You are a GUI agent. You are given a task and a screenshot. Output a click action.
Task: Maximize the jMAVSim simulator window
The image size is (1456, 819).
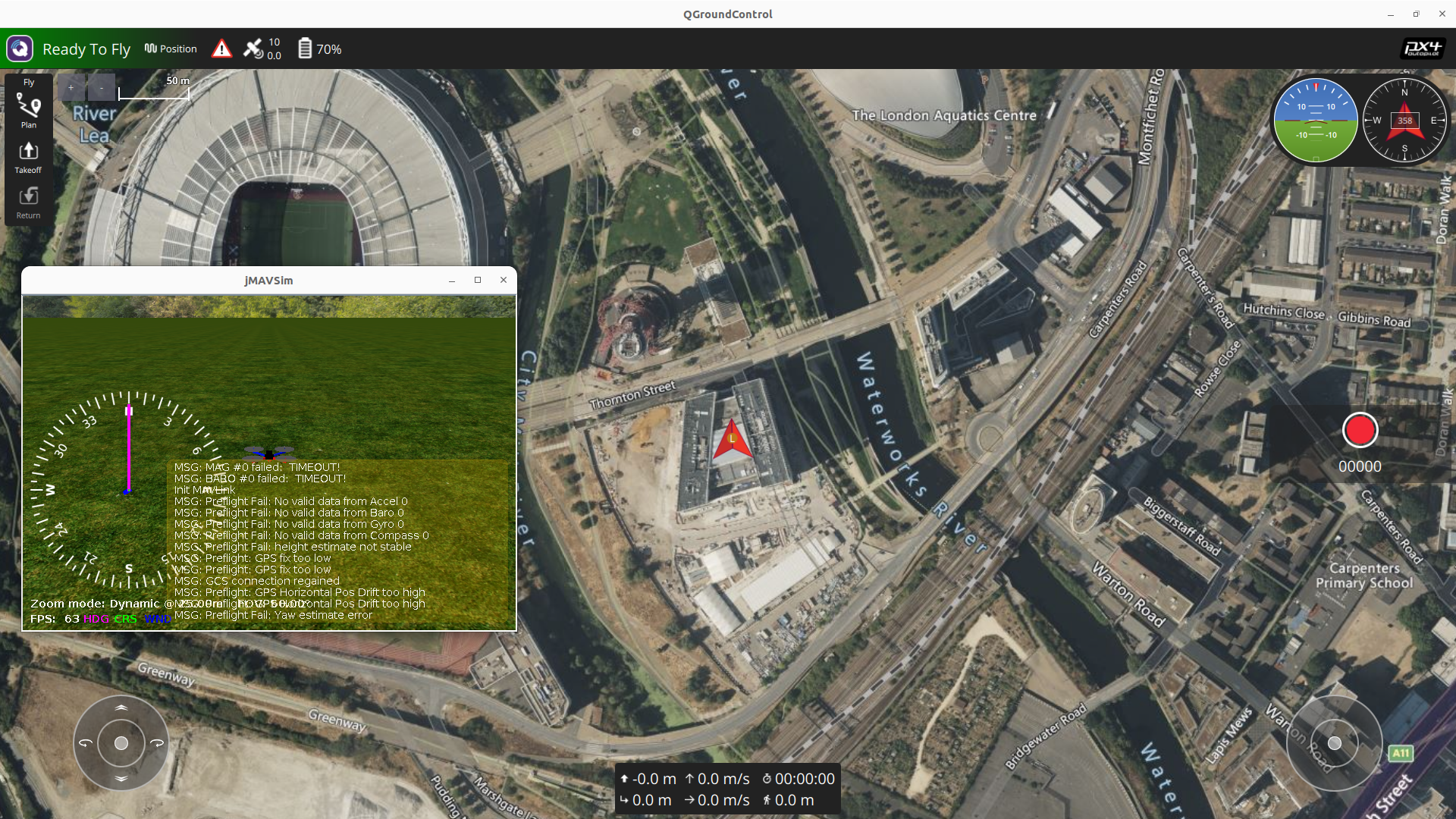pos(478,280)
